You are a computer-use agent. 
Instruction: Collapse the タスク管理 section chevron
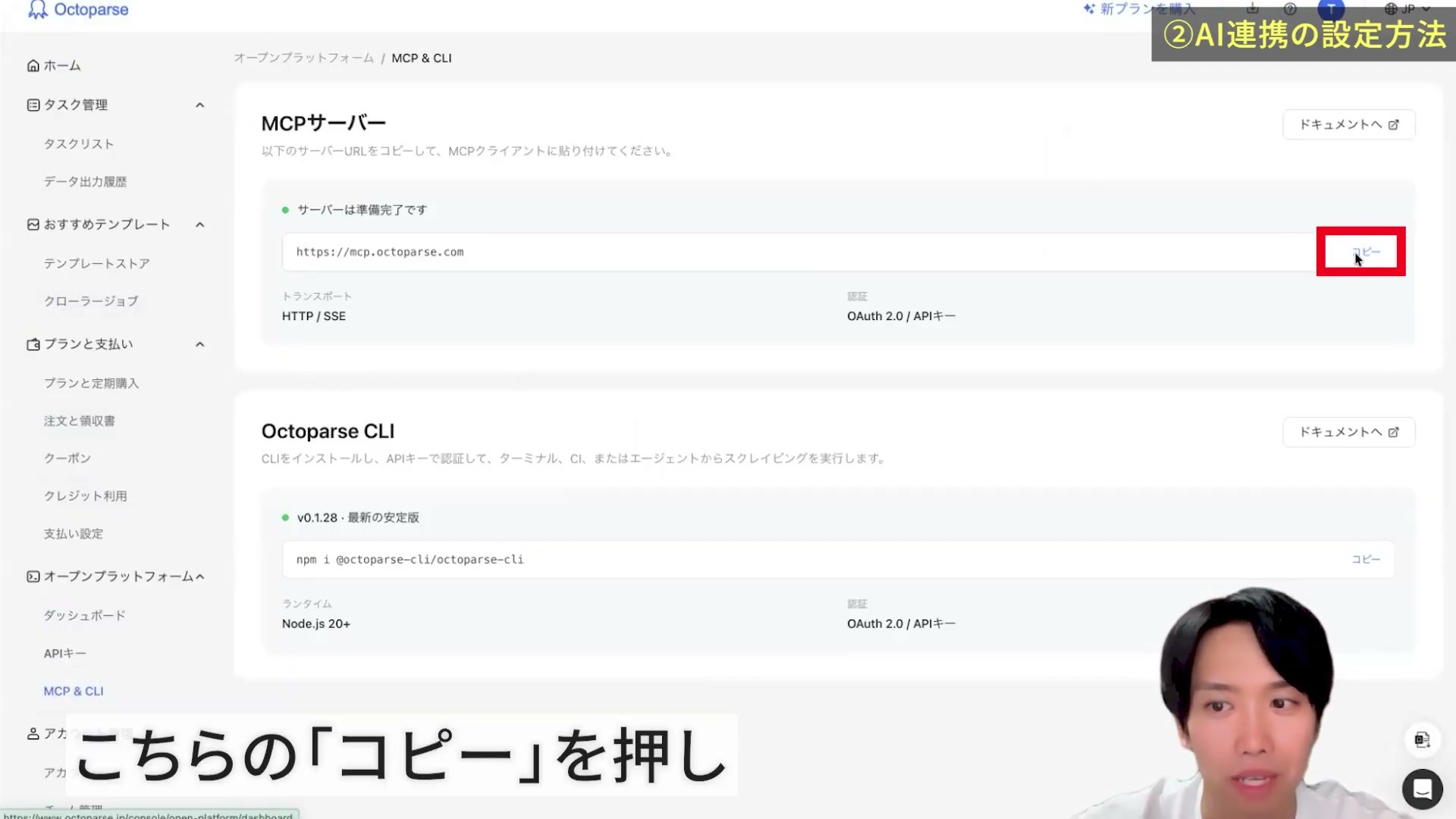(x=200, y=105)
